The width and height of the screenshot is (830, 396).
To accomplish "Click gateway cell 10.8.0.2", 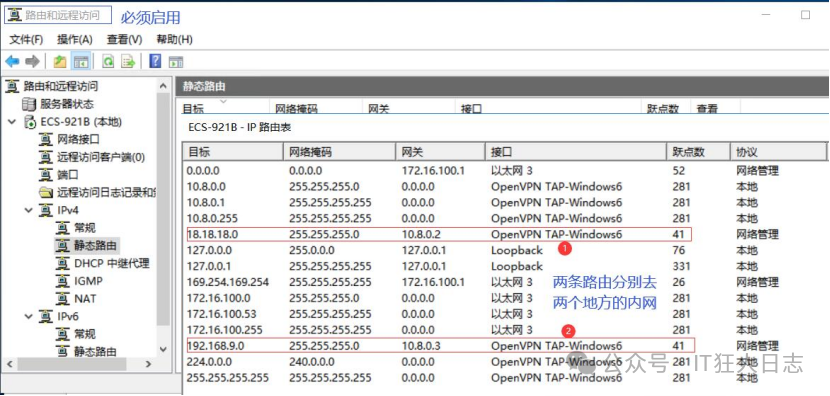I will (421, 234).
